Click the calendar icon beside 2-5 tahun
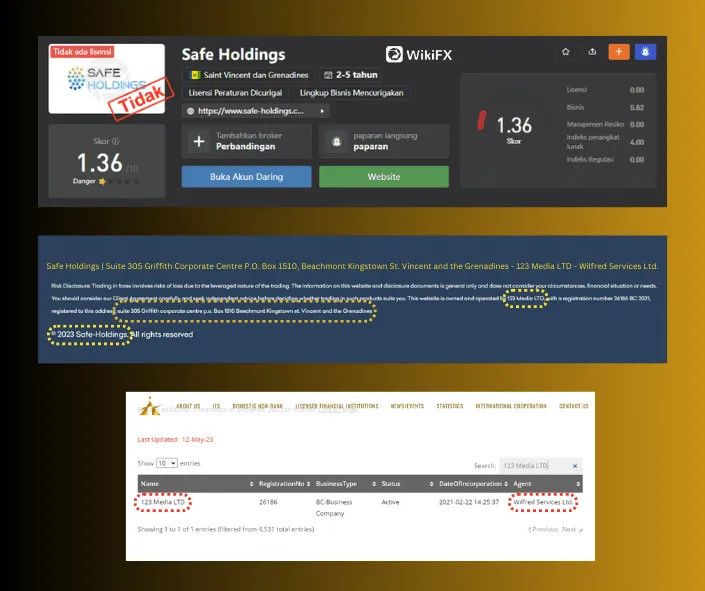The height and width of the screenshot is (591, 705). point(328,75)
